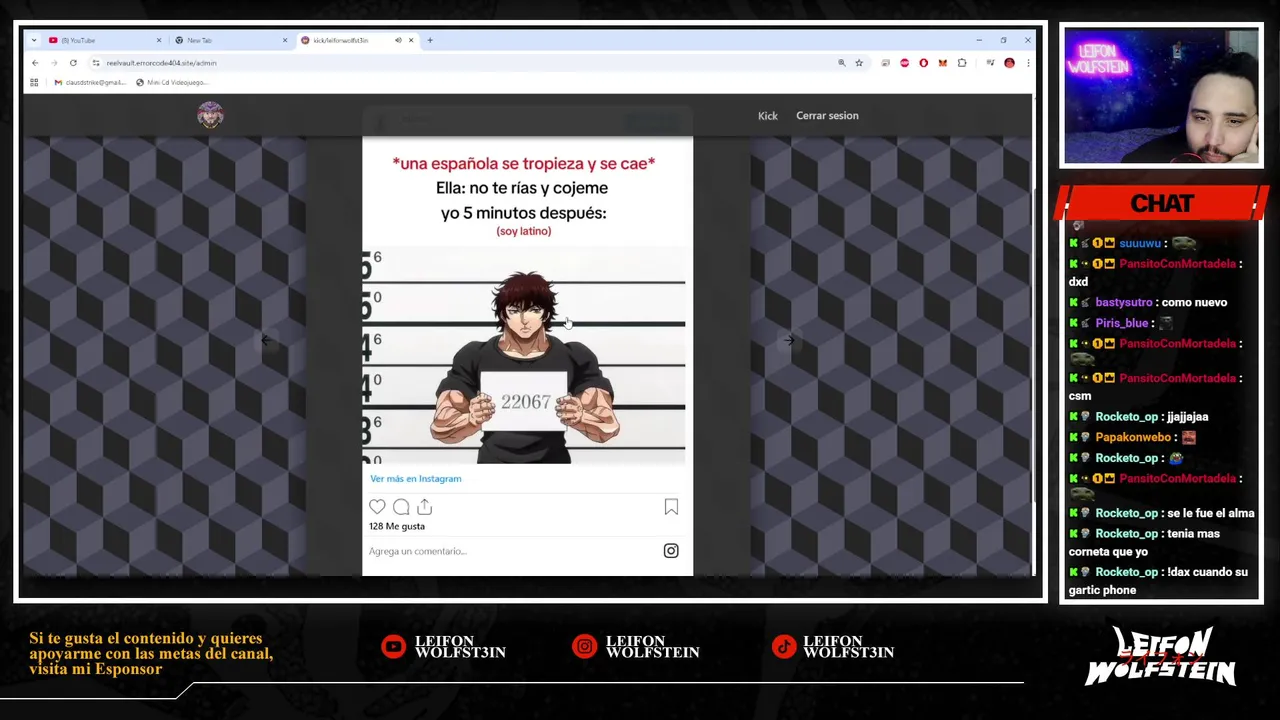Click the YouTube logo in the stream overlay
Image resolution: width=1280 pixels, height=720 pixels.
pos(393,647)
